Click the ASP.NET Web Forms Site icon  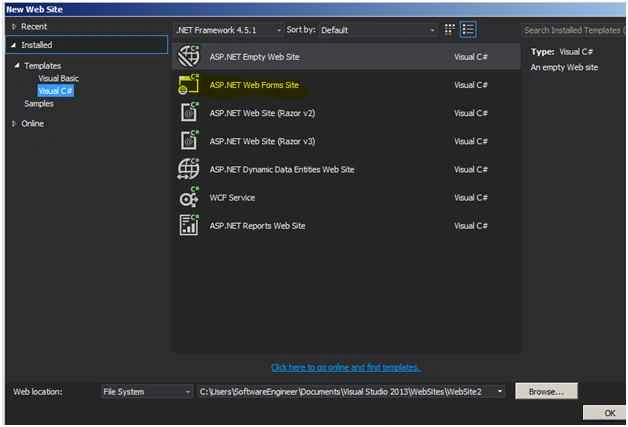coord(188,84)
